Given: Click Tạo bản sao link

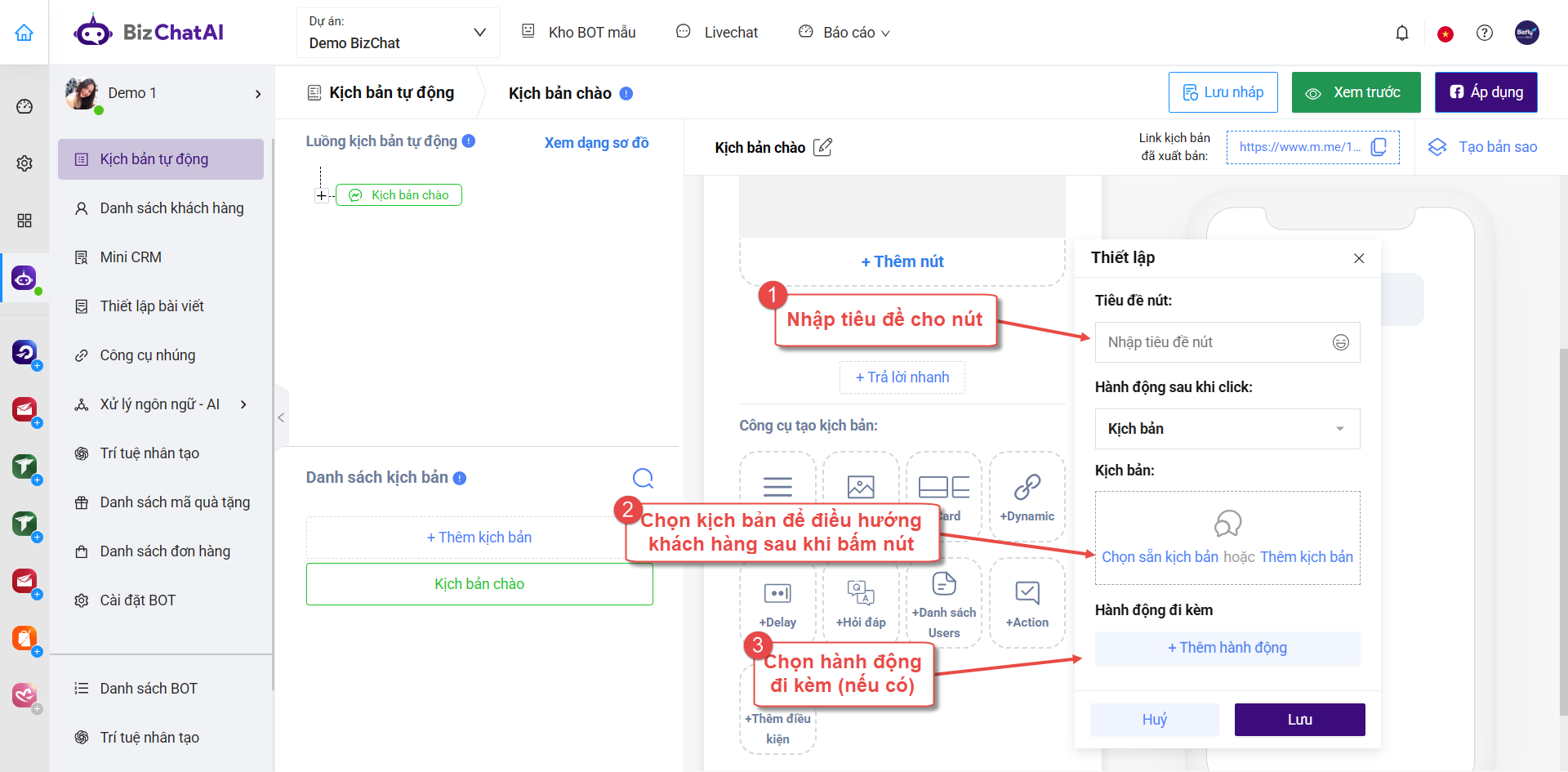Looking at the screenshot, I should click(x=1482, y=147).
